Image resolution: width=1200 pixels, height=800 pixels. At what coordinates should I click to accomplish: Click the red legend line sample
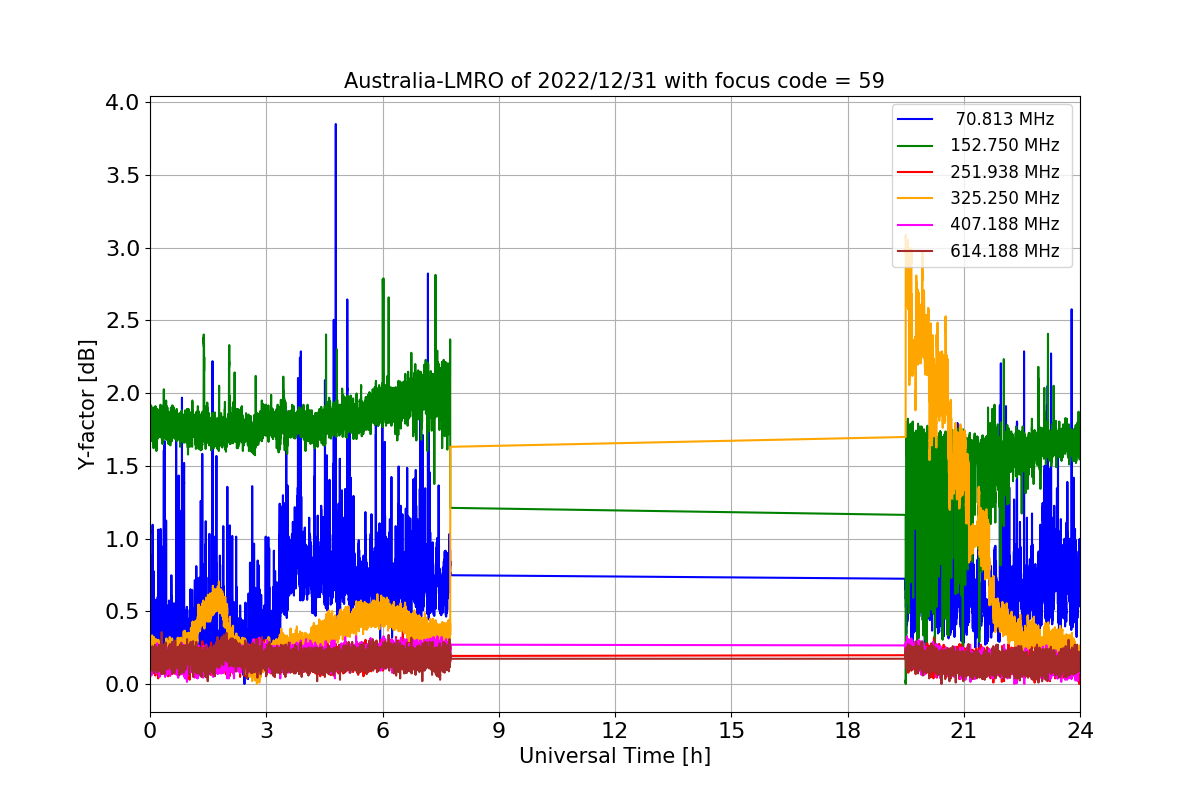[917, 173]
